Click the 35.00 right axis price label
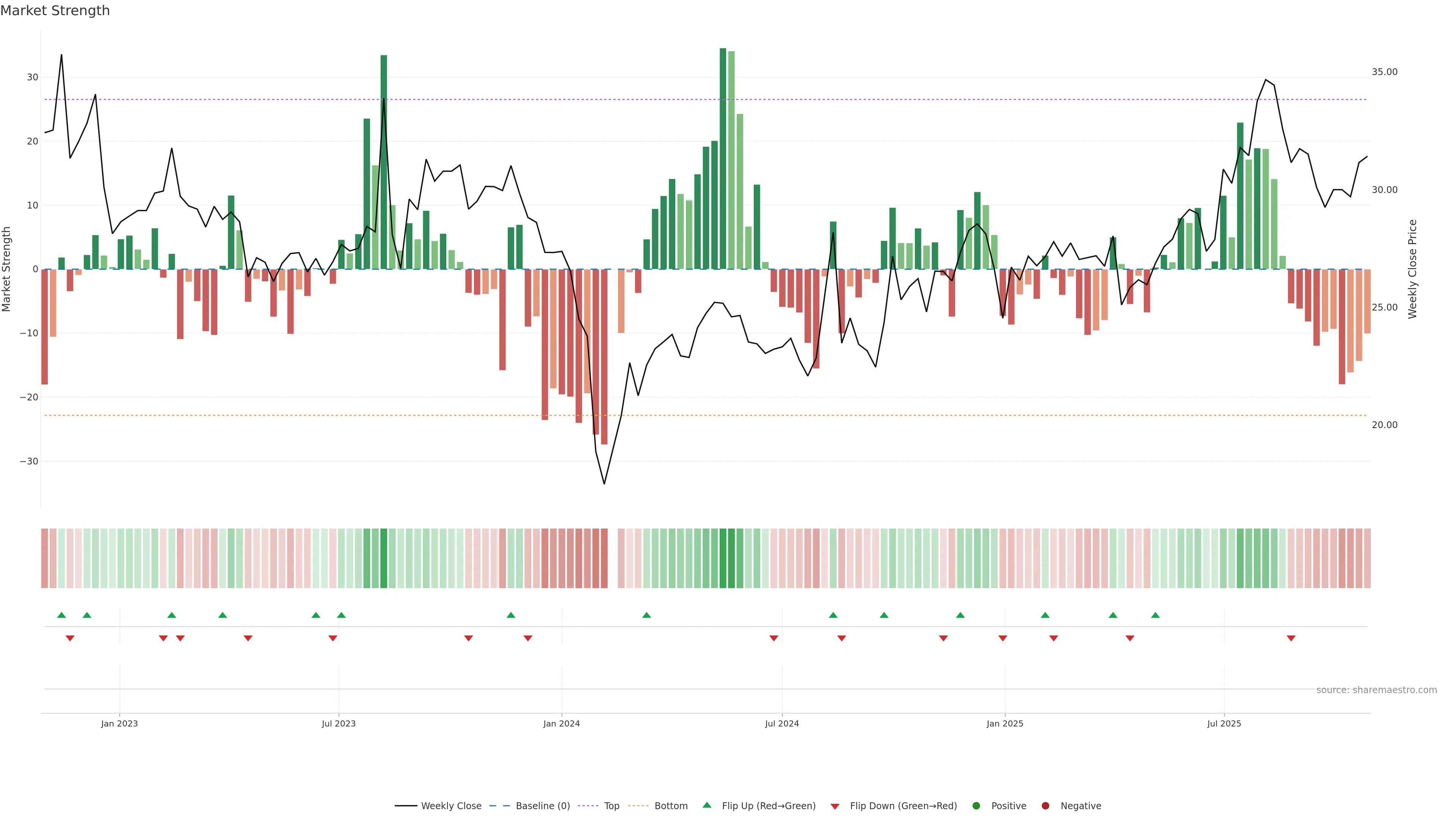The width and height of the screenshot is (1456, 819). click(x=1384, y=72)
